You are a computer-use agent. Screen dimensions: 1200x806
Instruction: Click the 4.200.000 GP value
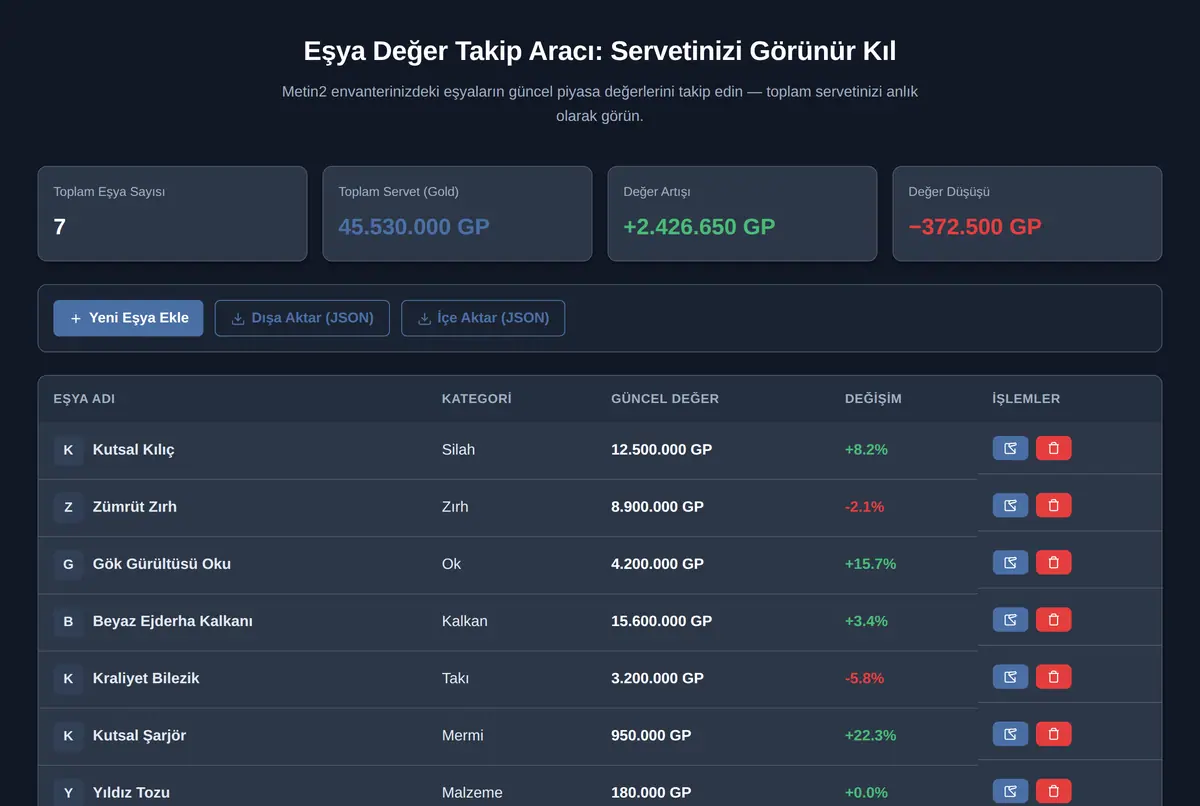(x=658, y=564)
